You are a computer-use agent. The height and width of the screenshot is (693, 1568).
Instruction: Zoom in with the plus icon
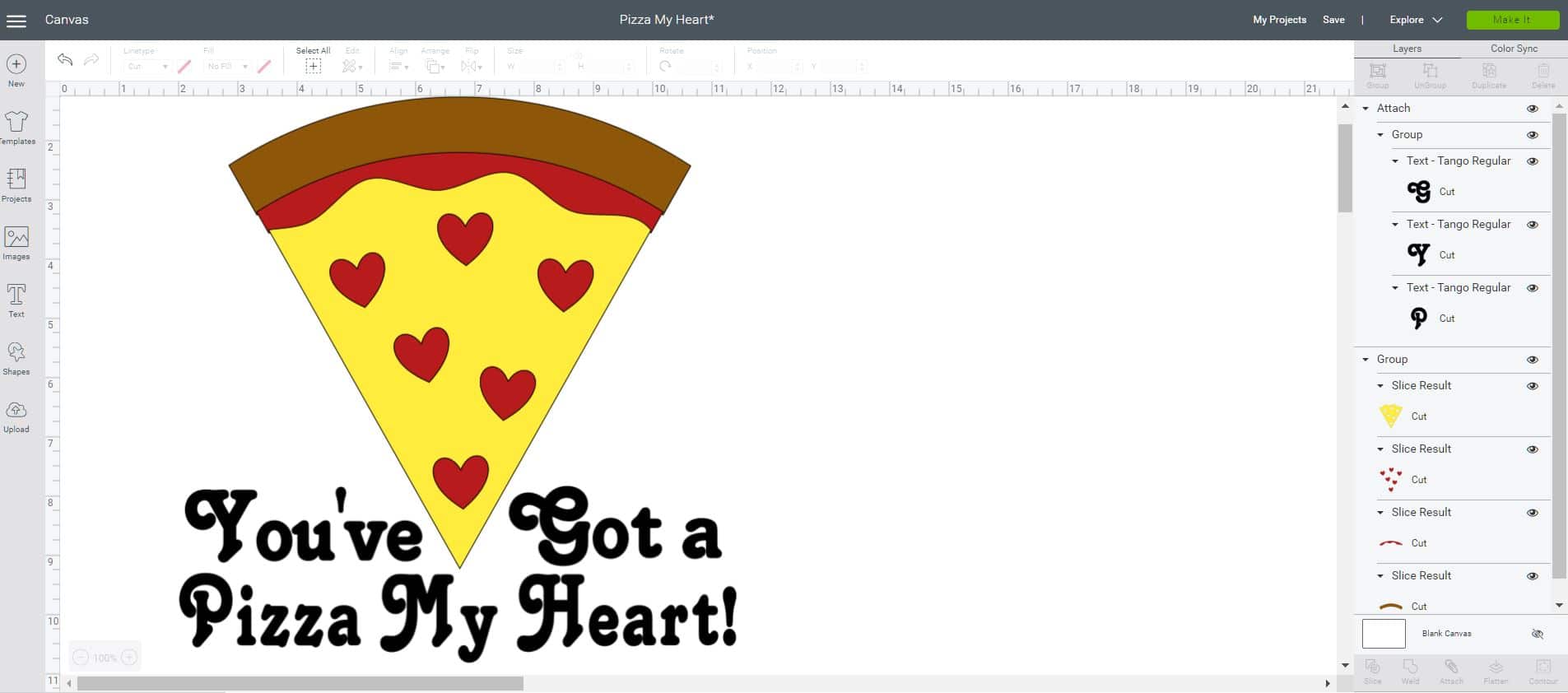(129, 658)
